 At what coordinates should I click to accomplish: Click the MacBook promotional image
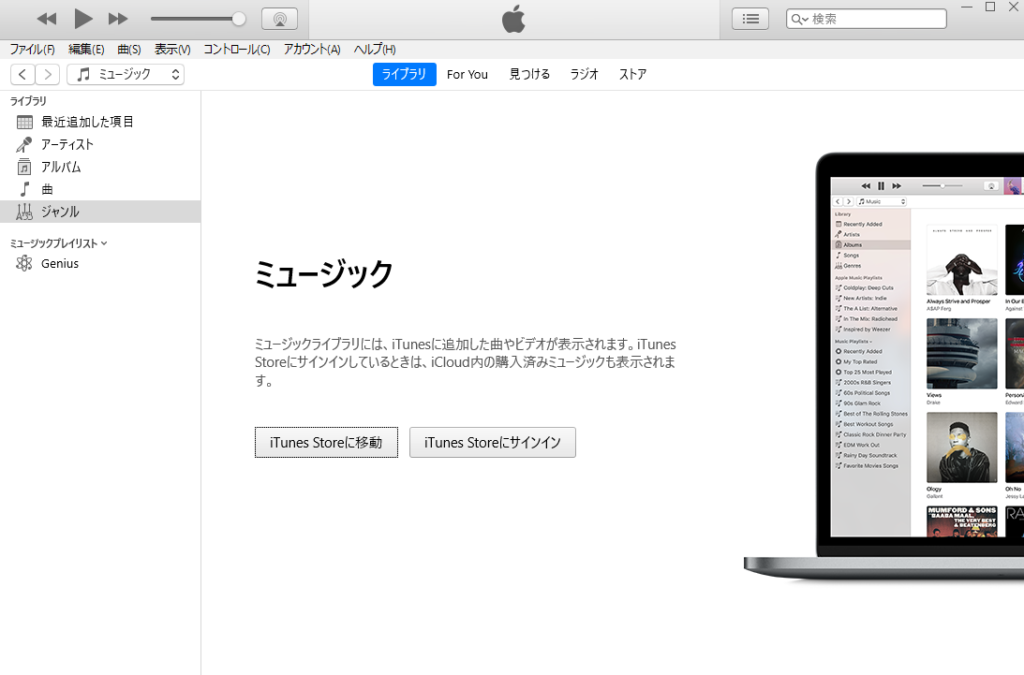(x=884, y=366)
